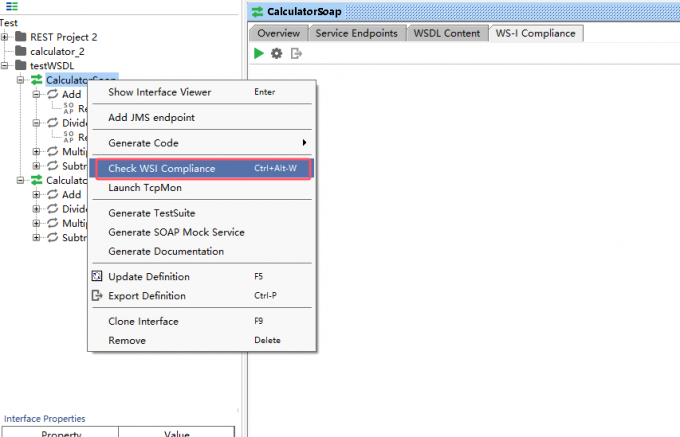Image resolution: width=680 pixels, height=437 pixels.
Task: Switch to the Overview tab
Action: coord(278,33)
